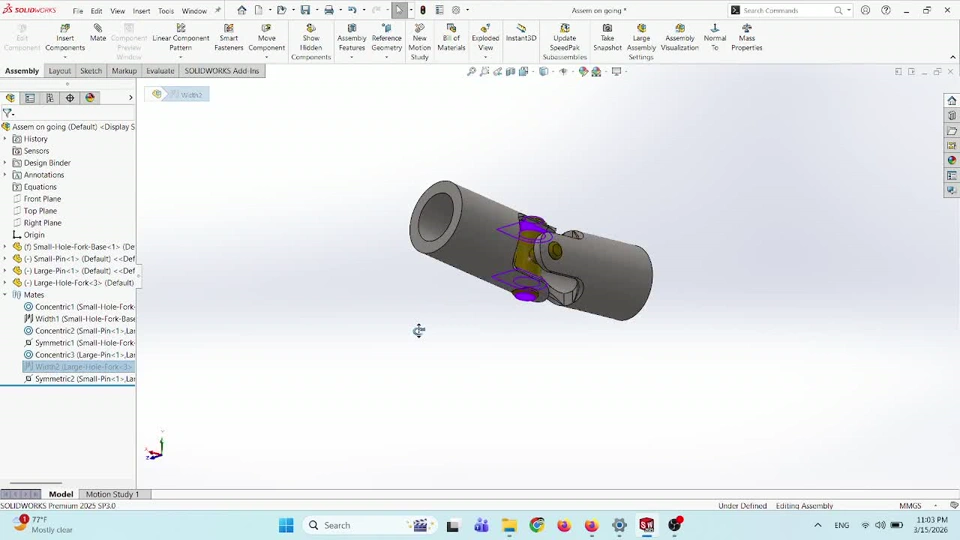Select the Front Plane
This screenshot has width=960, height=540.
(x=42, y=199)
